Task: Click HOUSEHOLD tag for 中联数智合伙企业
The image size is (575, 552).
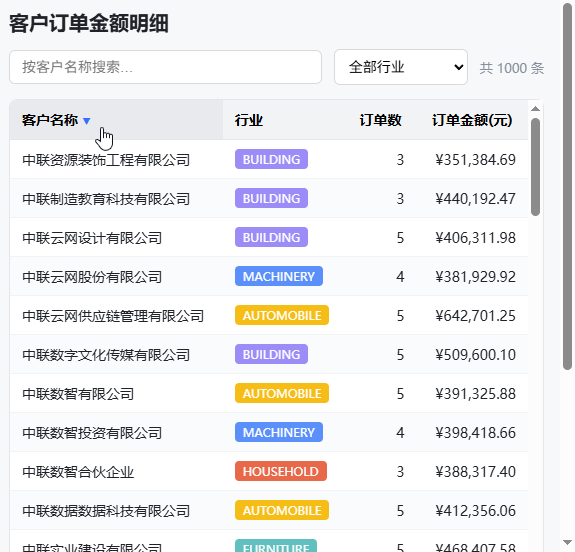Action: [x=281, y=471]
